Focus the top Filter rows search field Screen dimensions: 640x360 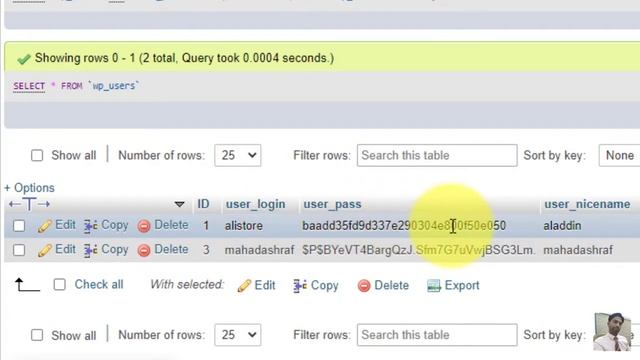pos(437,156)
